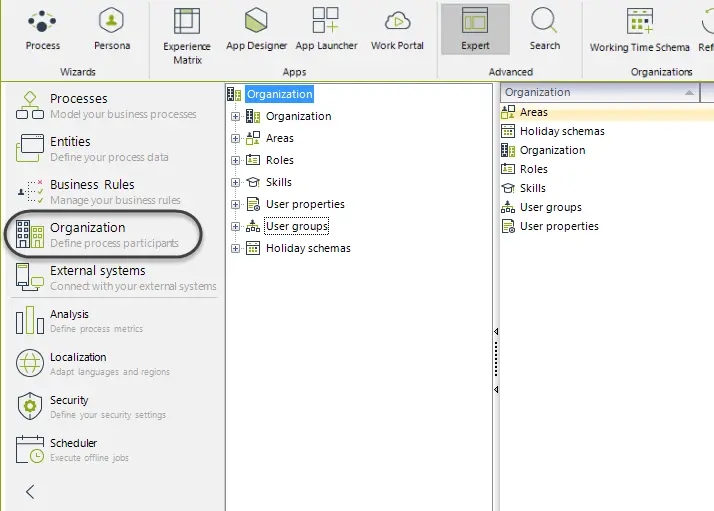Select the Expert view button
This screenshot has height=511, width=714.
(x=475, y=29)
